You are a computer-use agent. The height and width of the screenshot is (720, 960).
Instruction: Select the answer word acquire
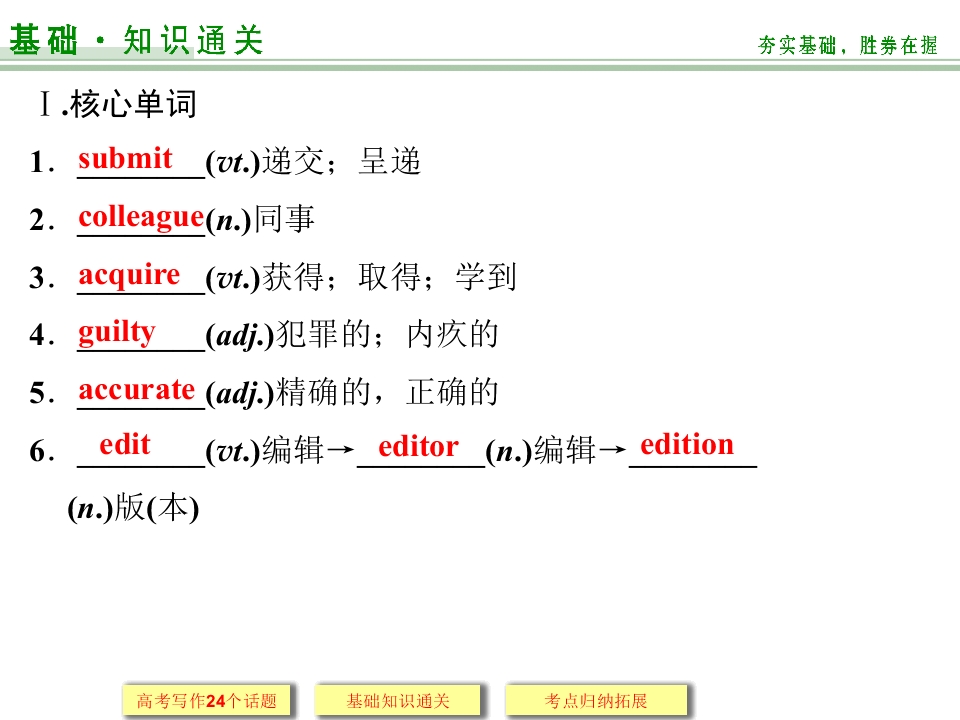[x=129, y=276]
